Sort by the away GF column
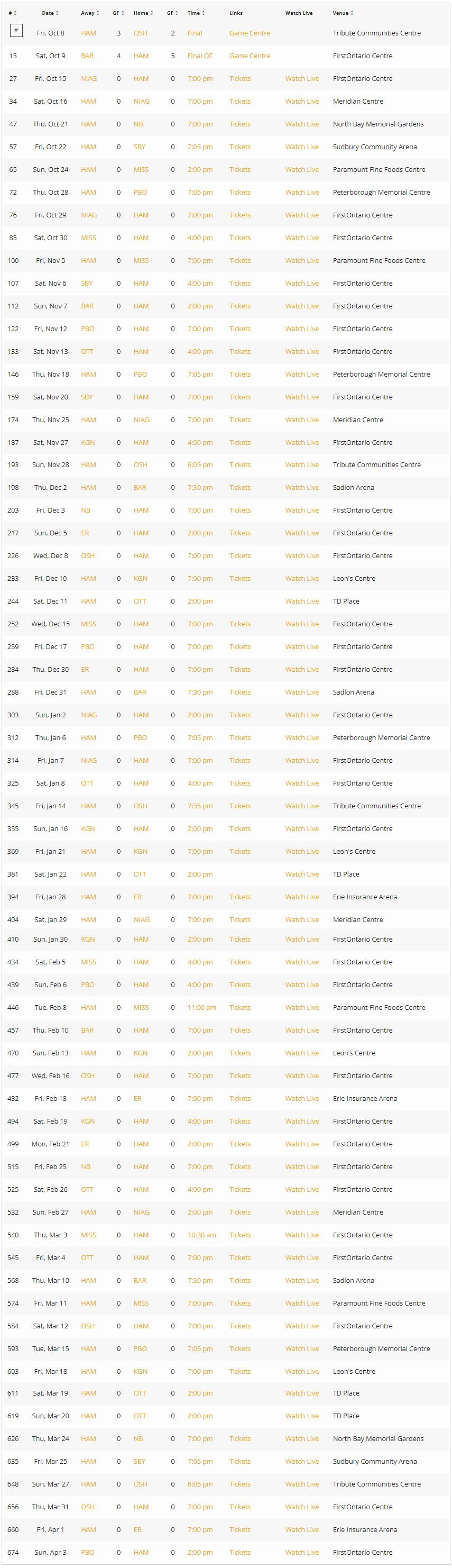This screenshot has height=1568, width=452. (118, 13)
